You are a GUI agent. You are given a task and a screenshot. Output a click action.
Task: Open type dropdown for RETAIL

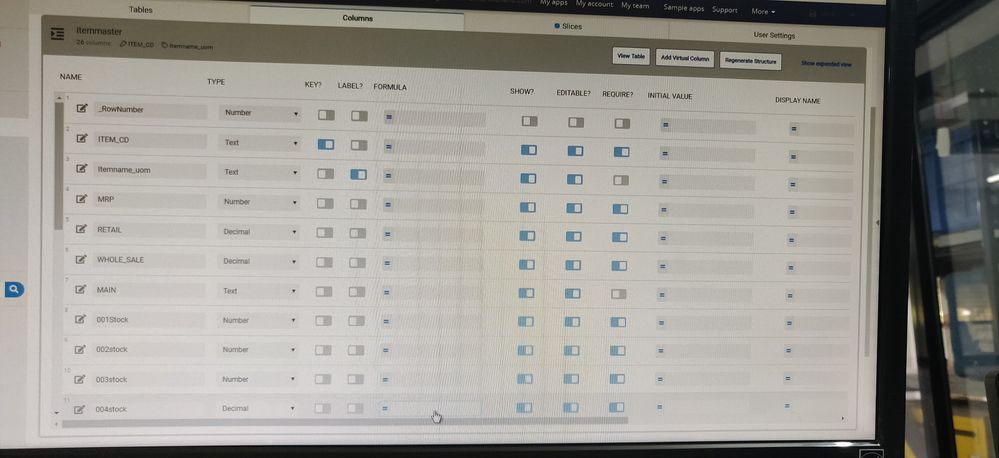coord(259,233)
